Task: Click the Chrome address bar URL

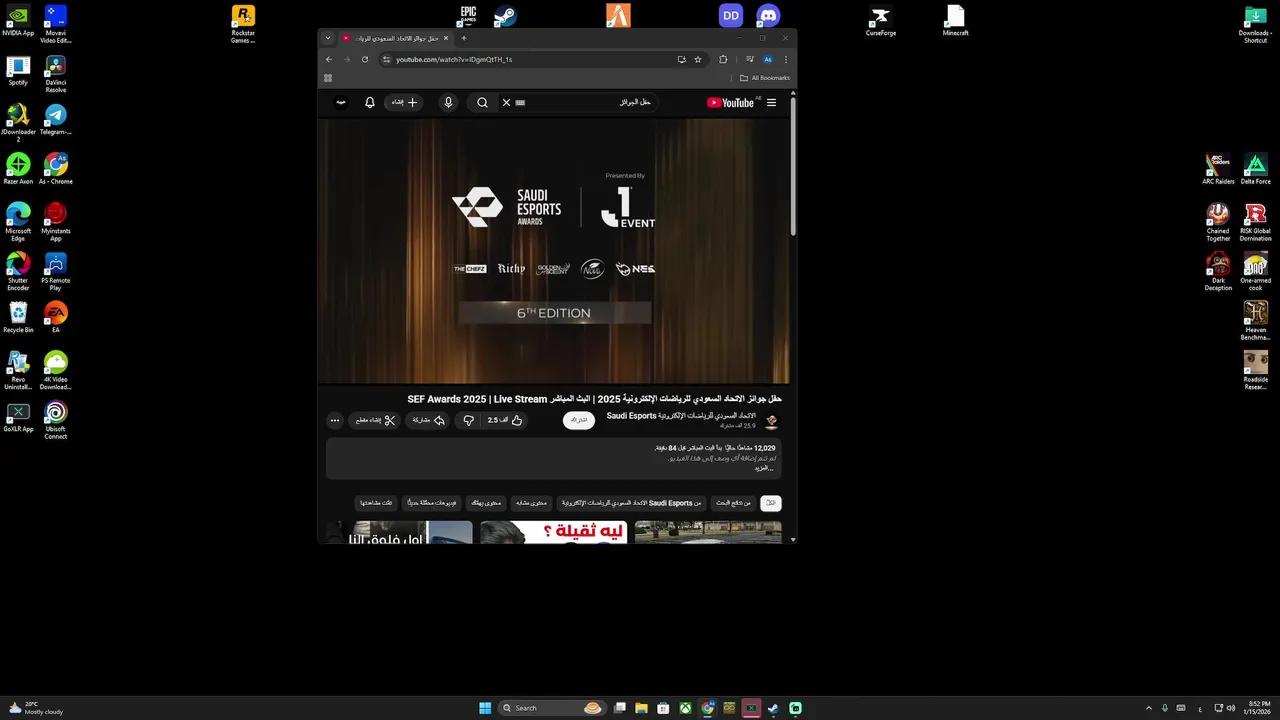Action: [454, 59]
